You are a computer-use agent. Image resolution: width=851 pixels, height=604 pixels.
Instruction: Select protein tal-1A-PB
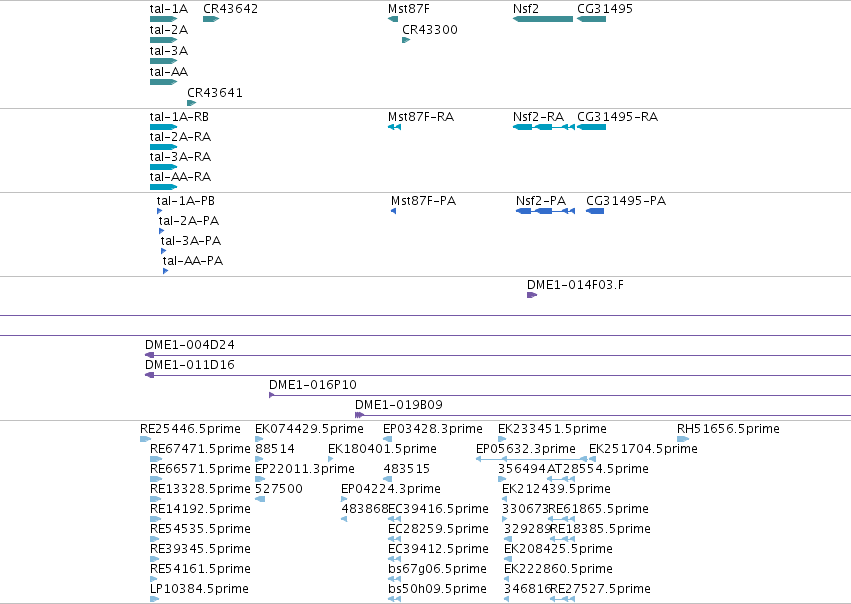(160, 211)
